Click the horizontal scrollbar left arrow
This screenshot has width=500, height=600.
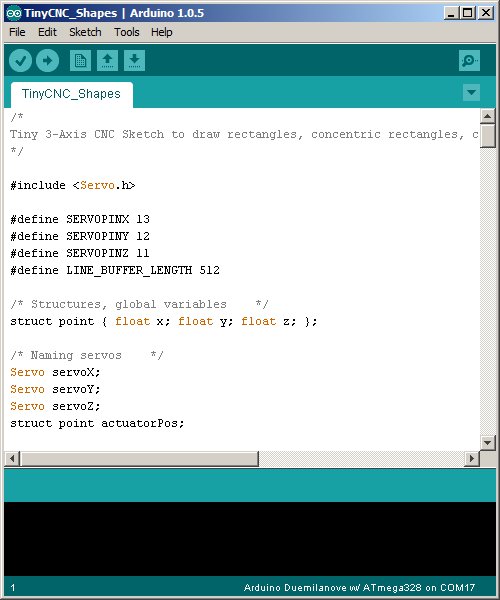tap(12, 458)
